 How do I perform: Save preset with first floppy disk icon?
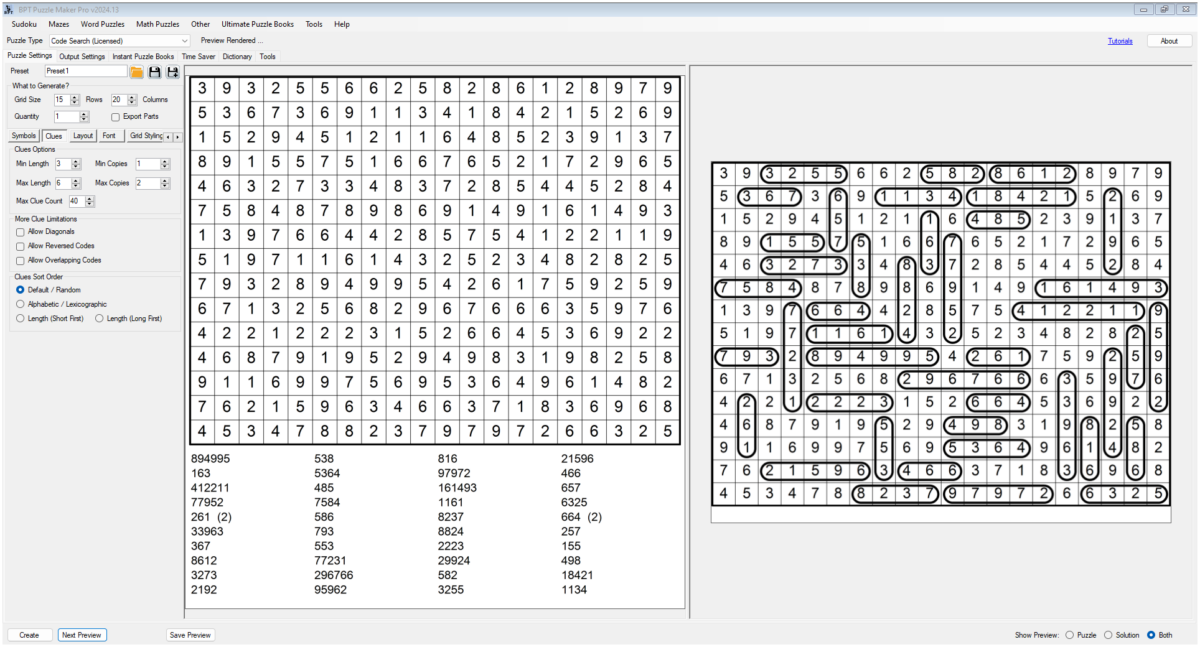pyautogui.click(x=155, y=72)
